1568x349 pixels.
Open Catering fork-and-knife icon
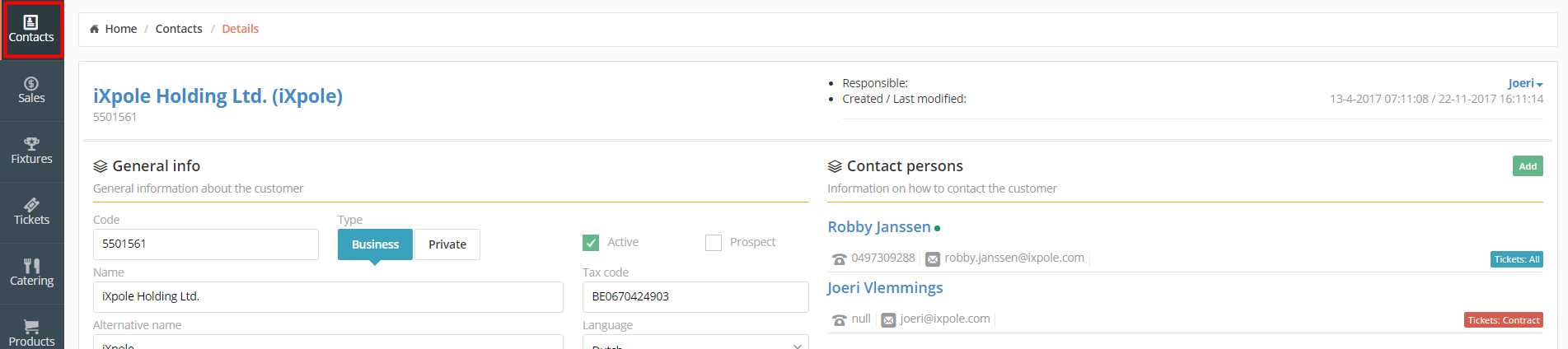(x=31, y=266)
